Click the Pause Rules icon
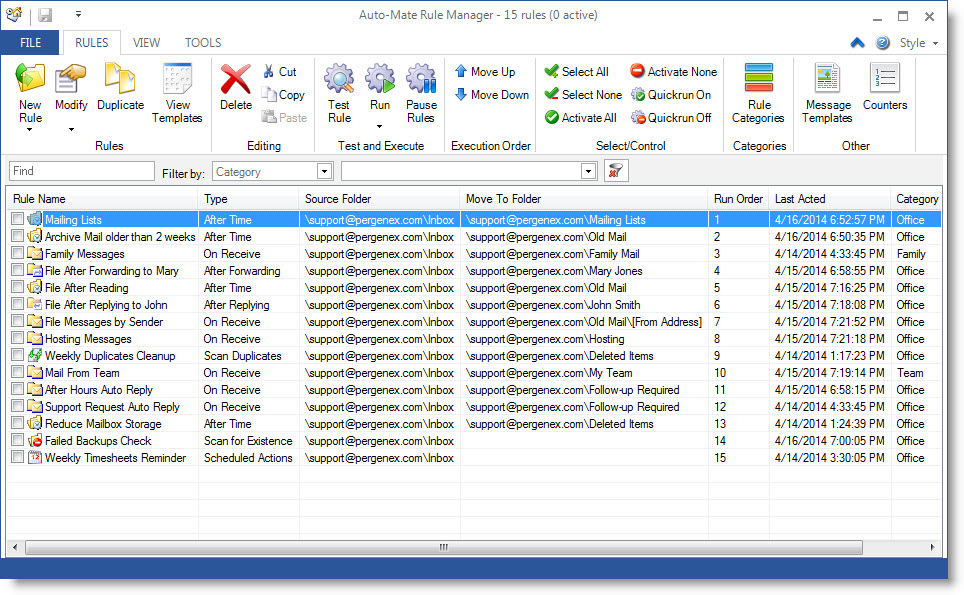Screen dimensions: 964x595 pos(421,90)
